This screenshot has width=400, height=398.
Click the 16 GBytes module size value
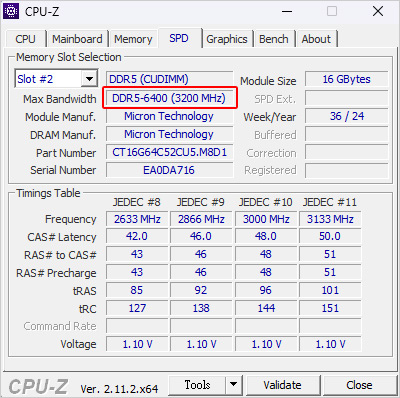coord(347,79)
